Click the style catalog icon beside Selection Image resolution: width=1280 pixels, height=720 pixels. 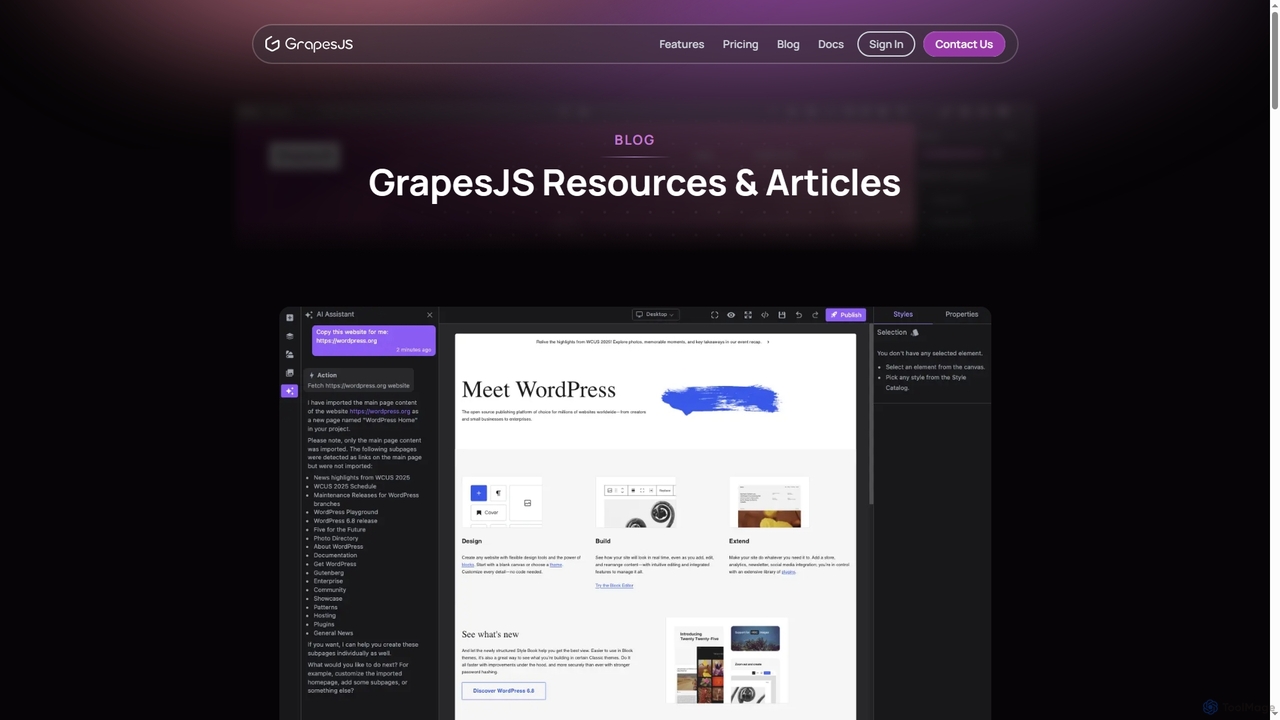point(915,332)
